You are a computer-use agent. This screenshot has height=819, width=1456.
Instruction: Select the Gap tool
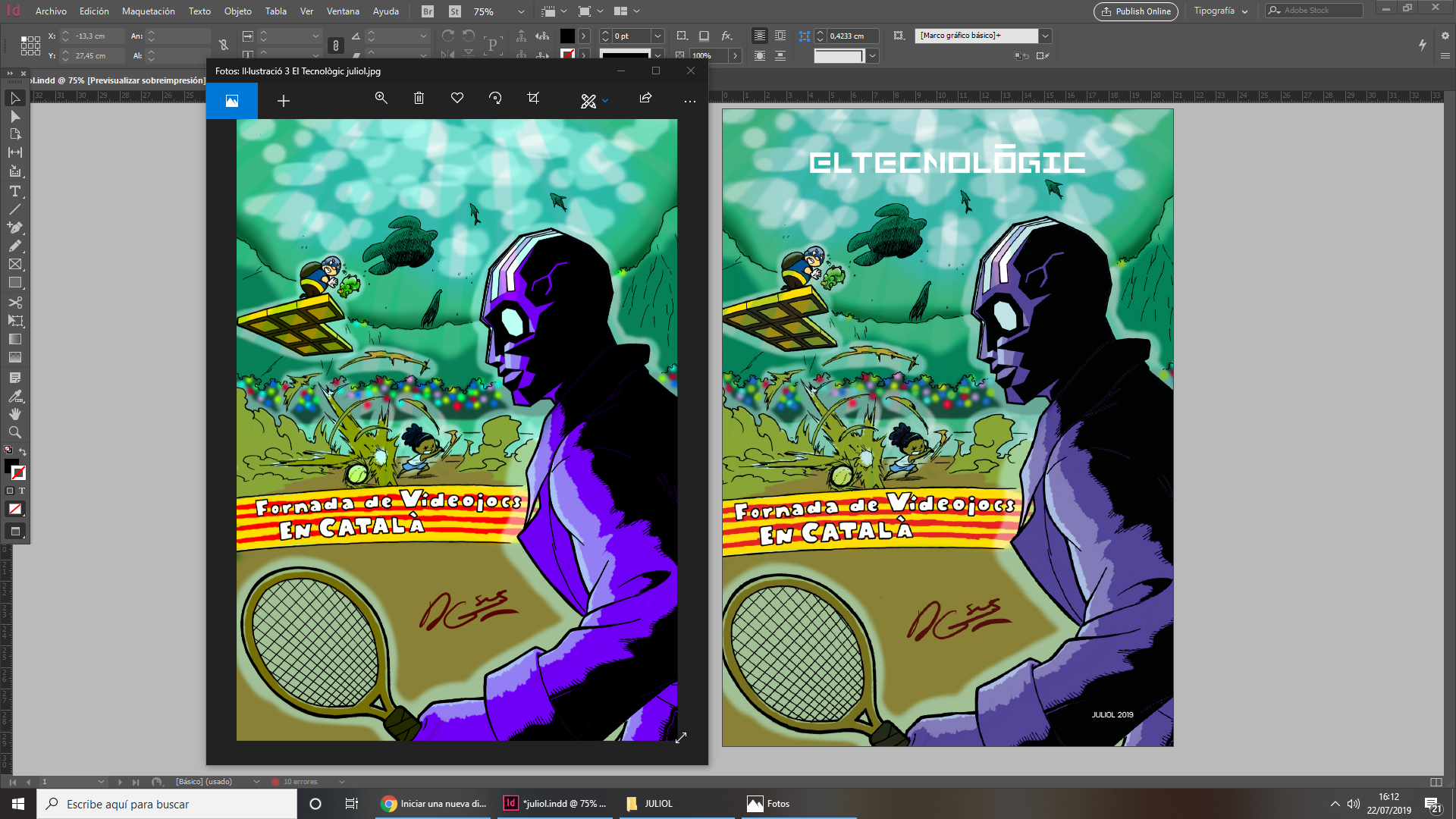(15, 152)
